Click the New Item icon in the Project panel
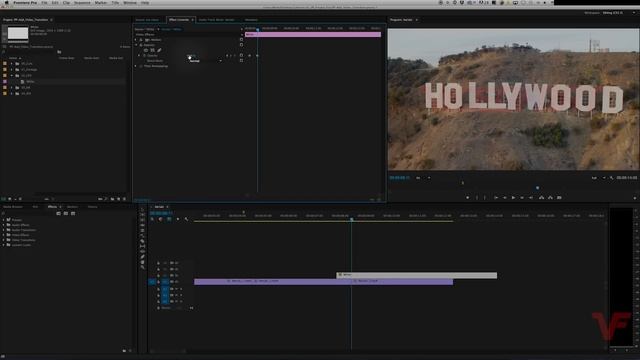The image size is (640, 360). [118, 199]
